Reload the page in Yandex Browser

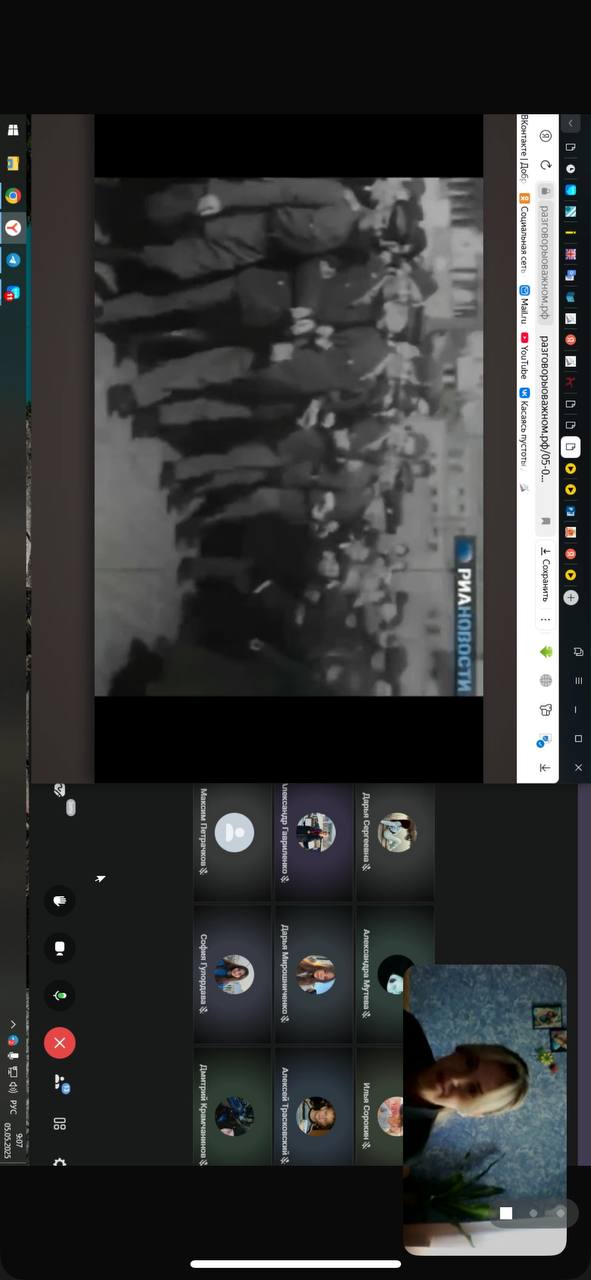pos(546,164)
